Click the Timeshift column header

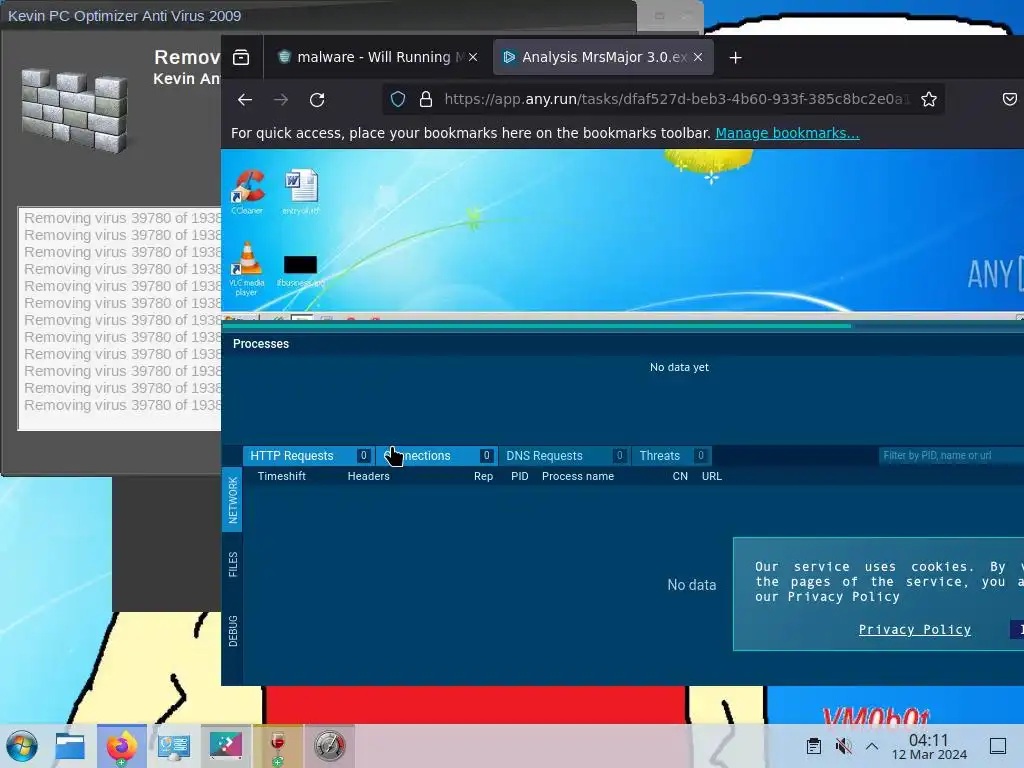[281, 476]
